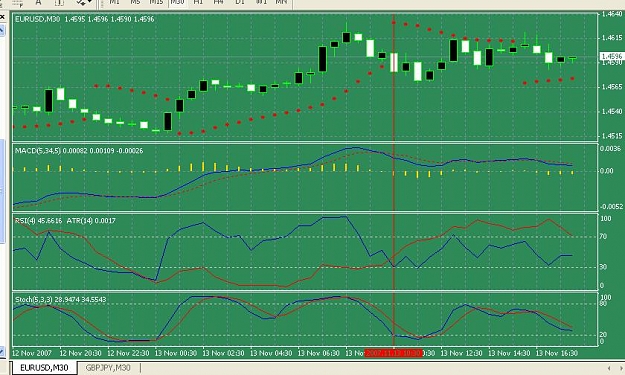Select the H1 timeframe button

[198, 2]
